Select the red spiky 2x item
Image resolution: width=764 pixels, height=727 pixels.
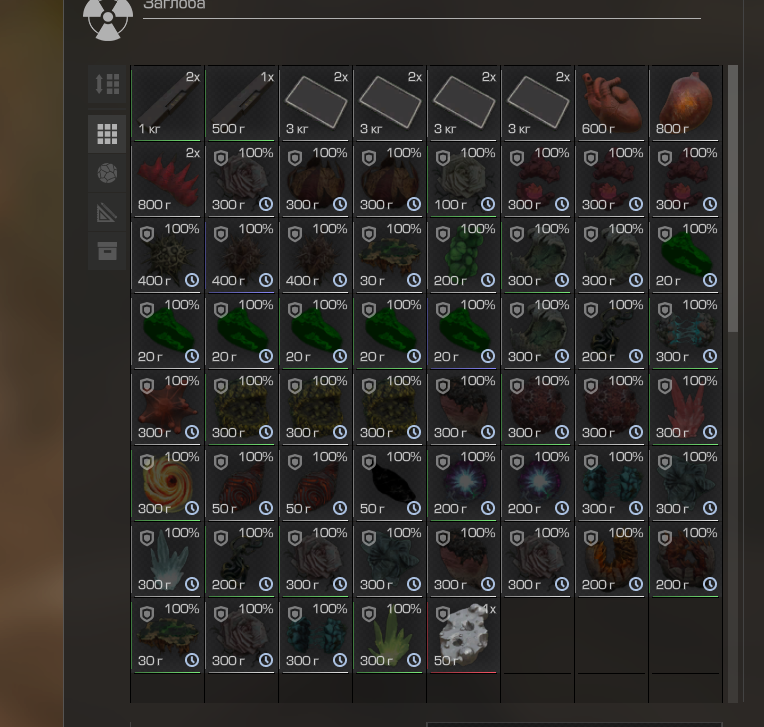(167, 180)
